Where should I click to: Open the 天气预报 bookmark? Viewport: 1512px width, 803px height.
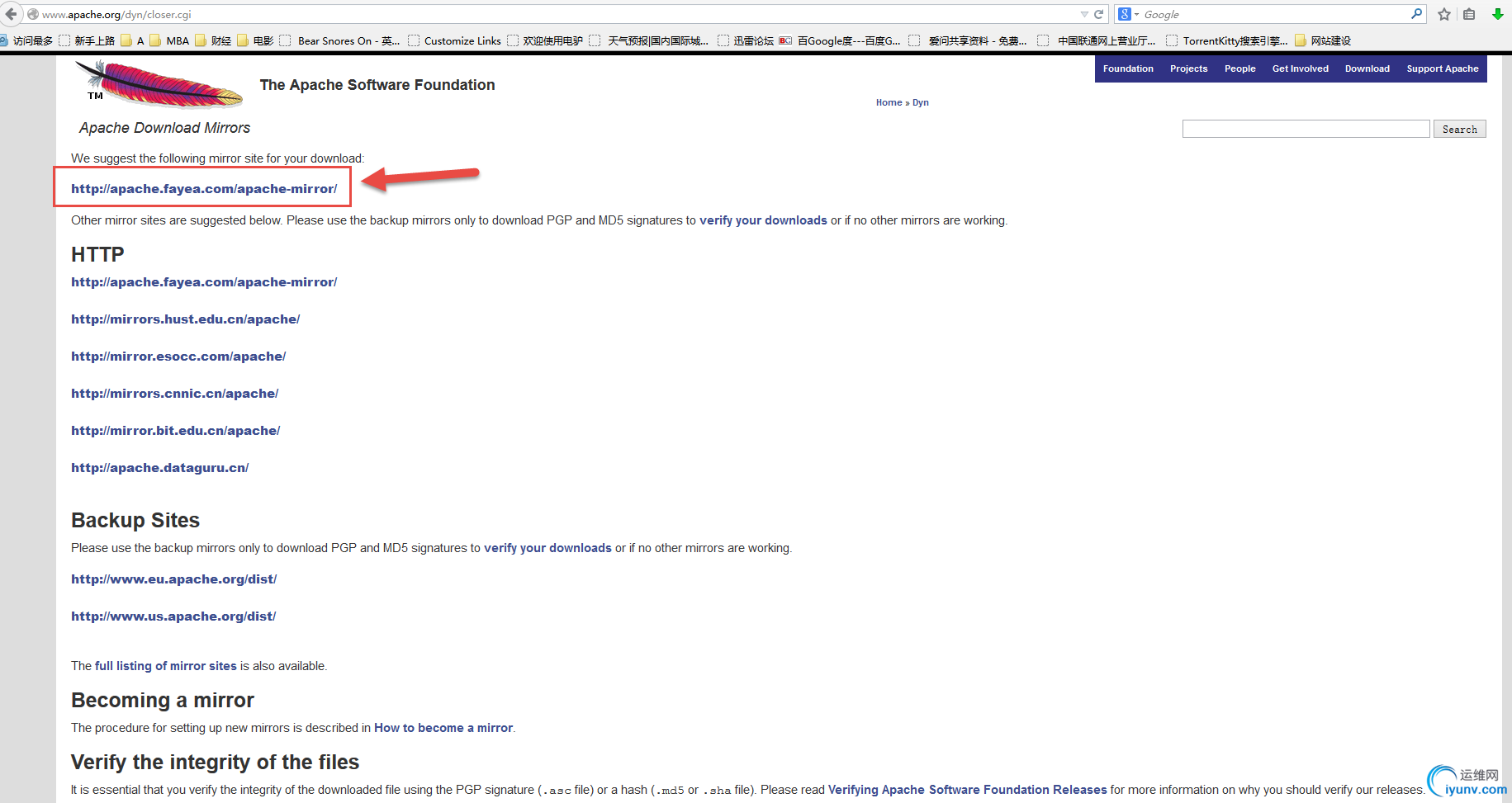pyautogui.click(x=650, y=40)
